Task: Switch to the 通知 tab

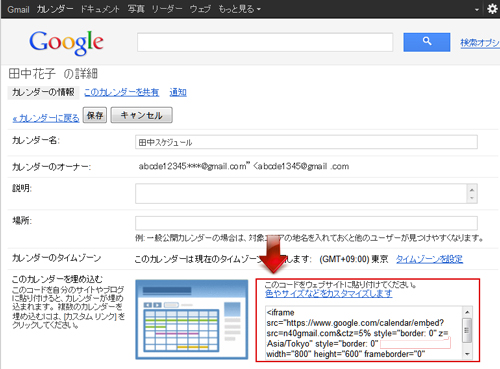Action: (x=178, y=92)
